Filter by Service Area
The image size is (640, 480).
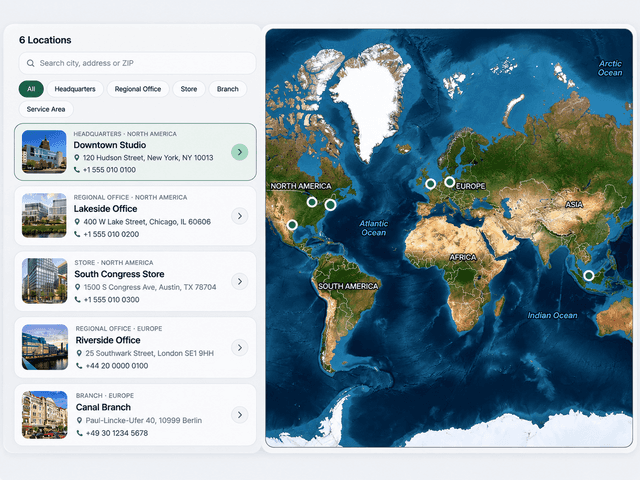tap(46, 109)
